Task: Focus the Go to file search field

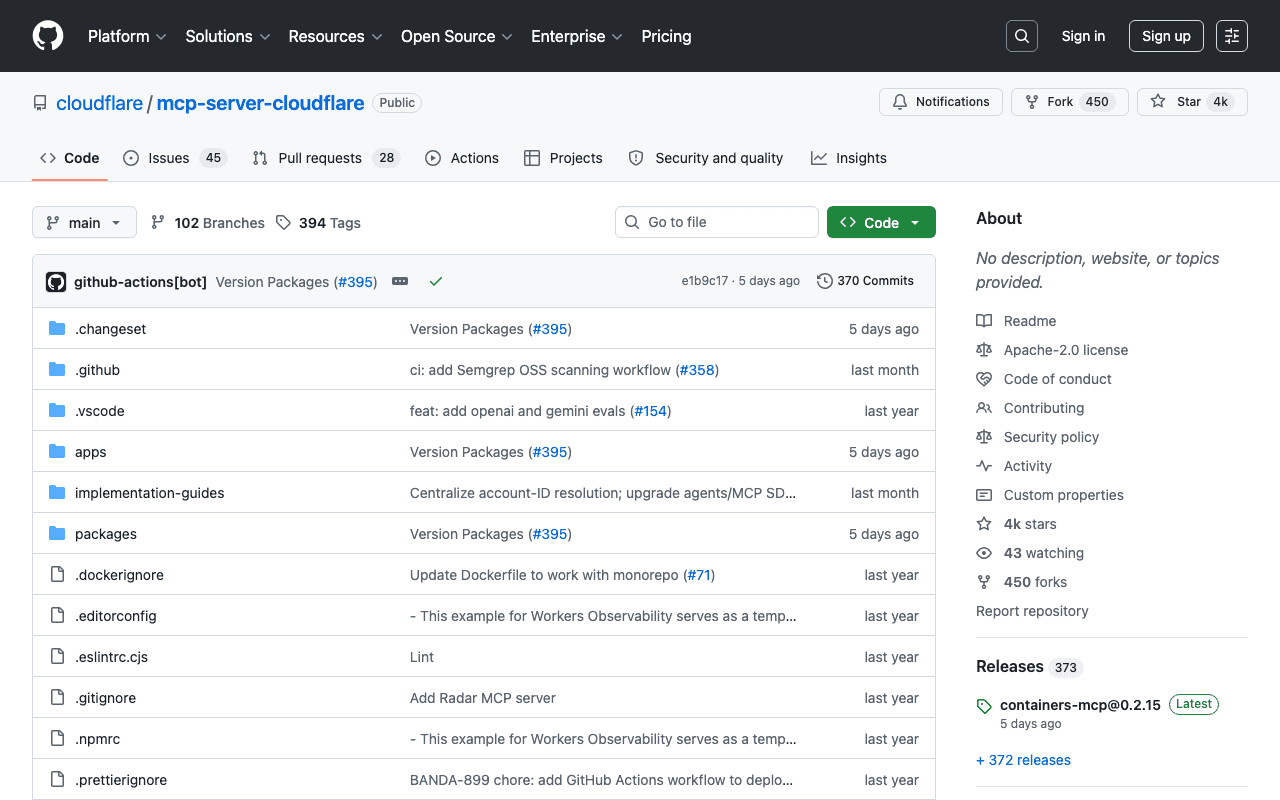Action: (x=717, y=222)
